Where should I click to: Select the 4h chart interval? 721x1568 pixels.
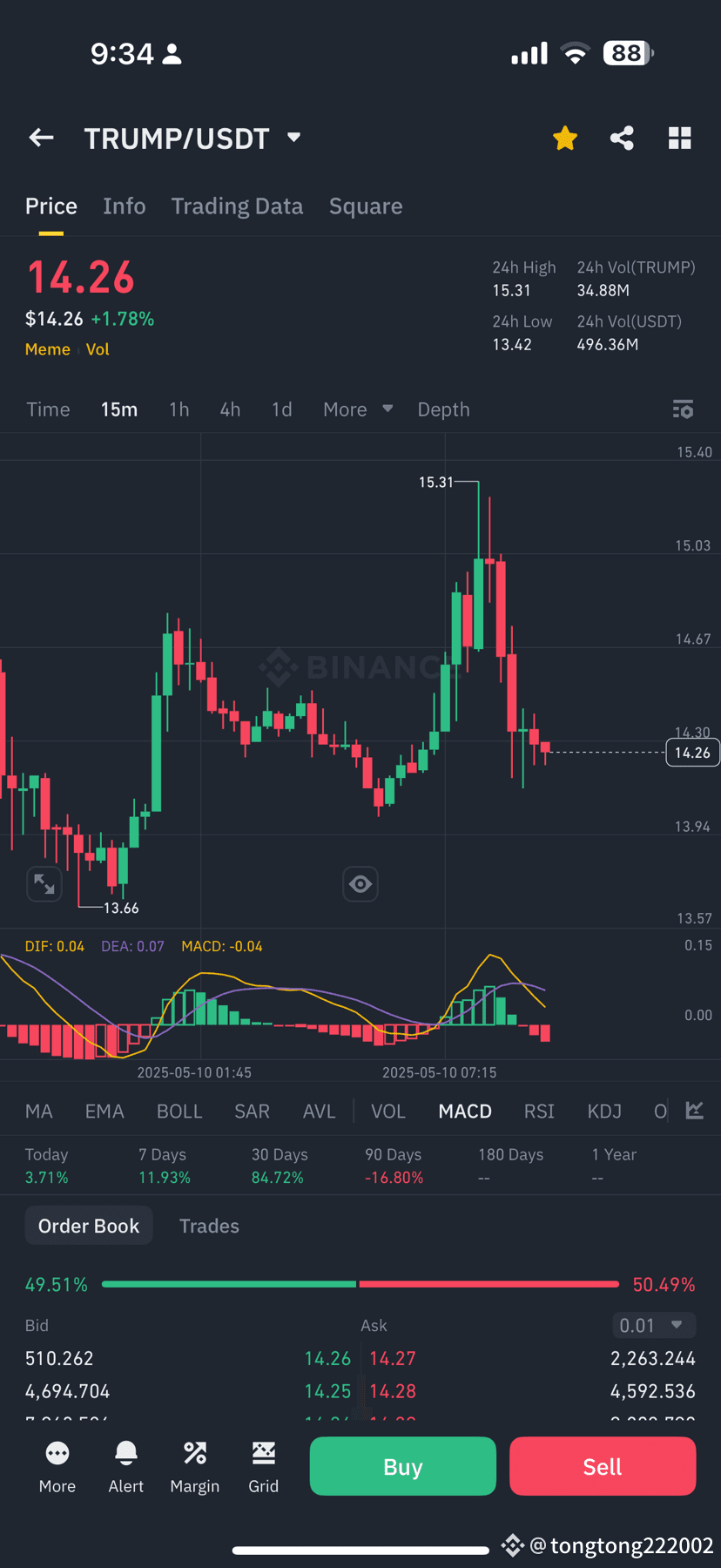point(230,409)
